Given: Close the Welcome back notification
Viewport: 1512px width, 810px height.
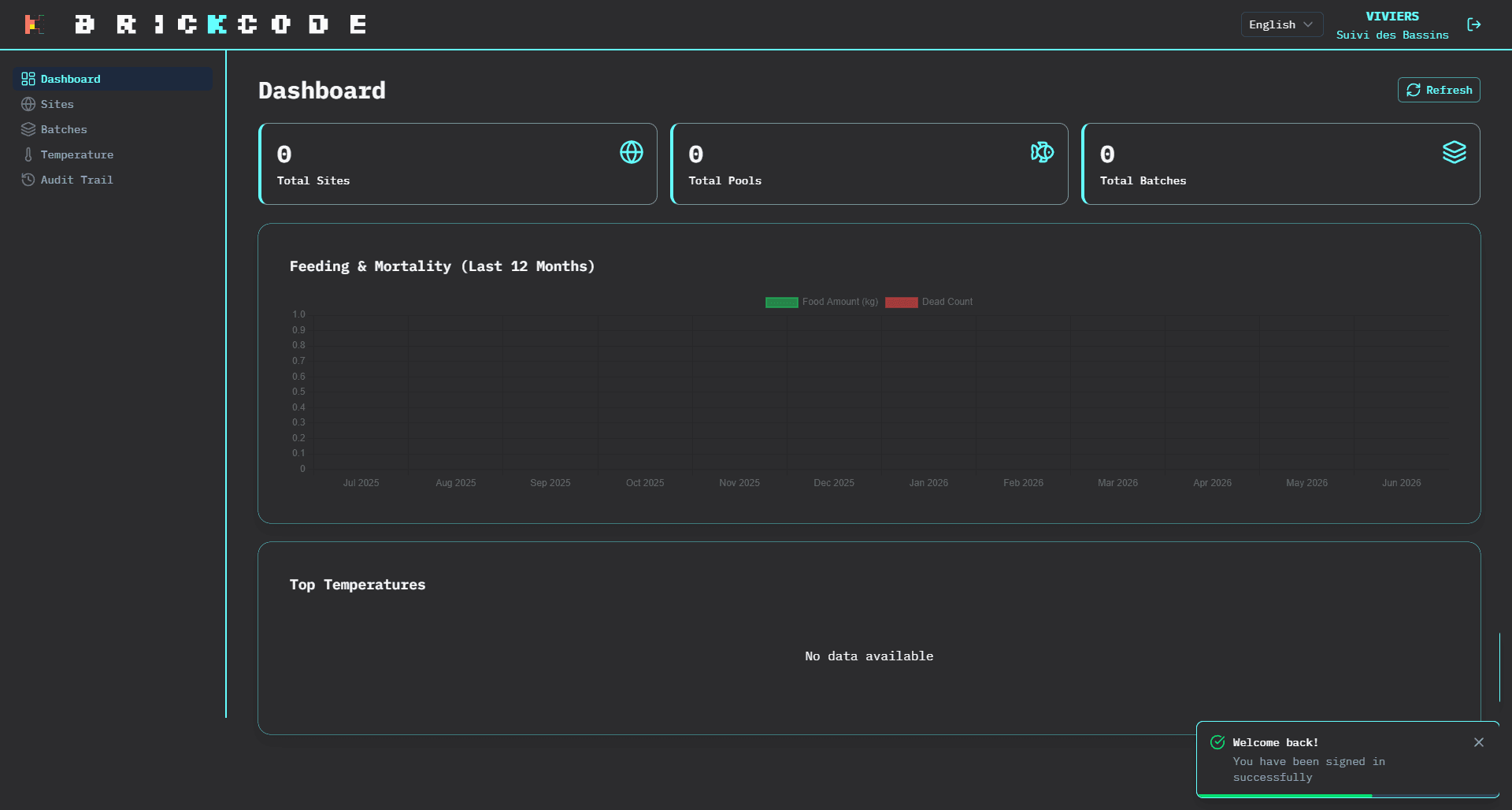Looking at the screenshot, I should click(1479, 742).
